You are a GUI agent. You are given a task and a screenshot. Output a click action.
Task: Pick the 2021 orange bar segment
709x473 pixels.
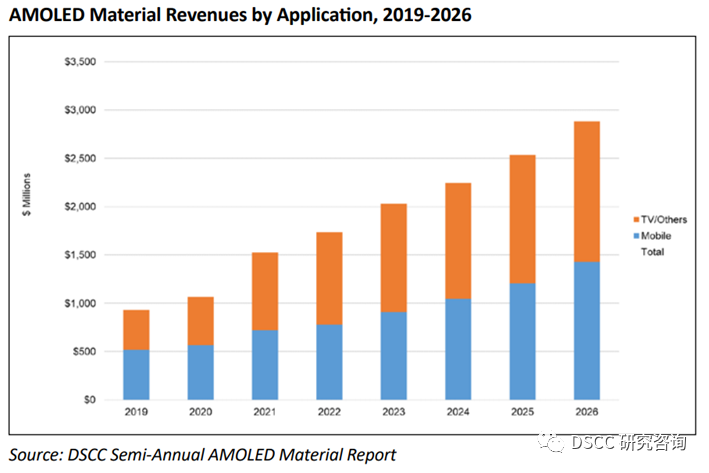(x=264, y=291)
